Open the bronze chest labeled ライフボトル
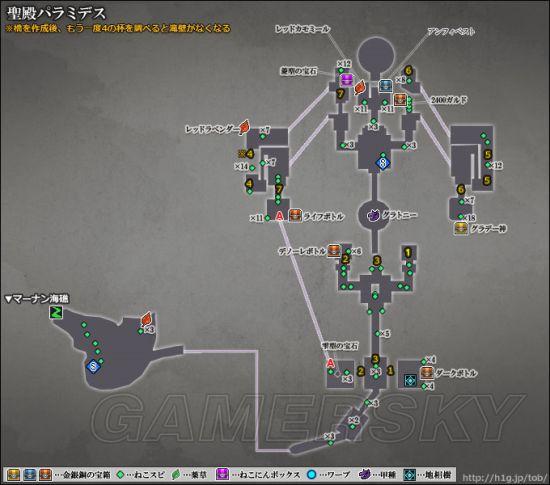The height and width of the screenshot is (485, 550). coord(295,216)
